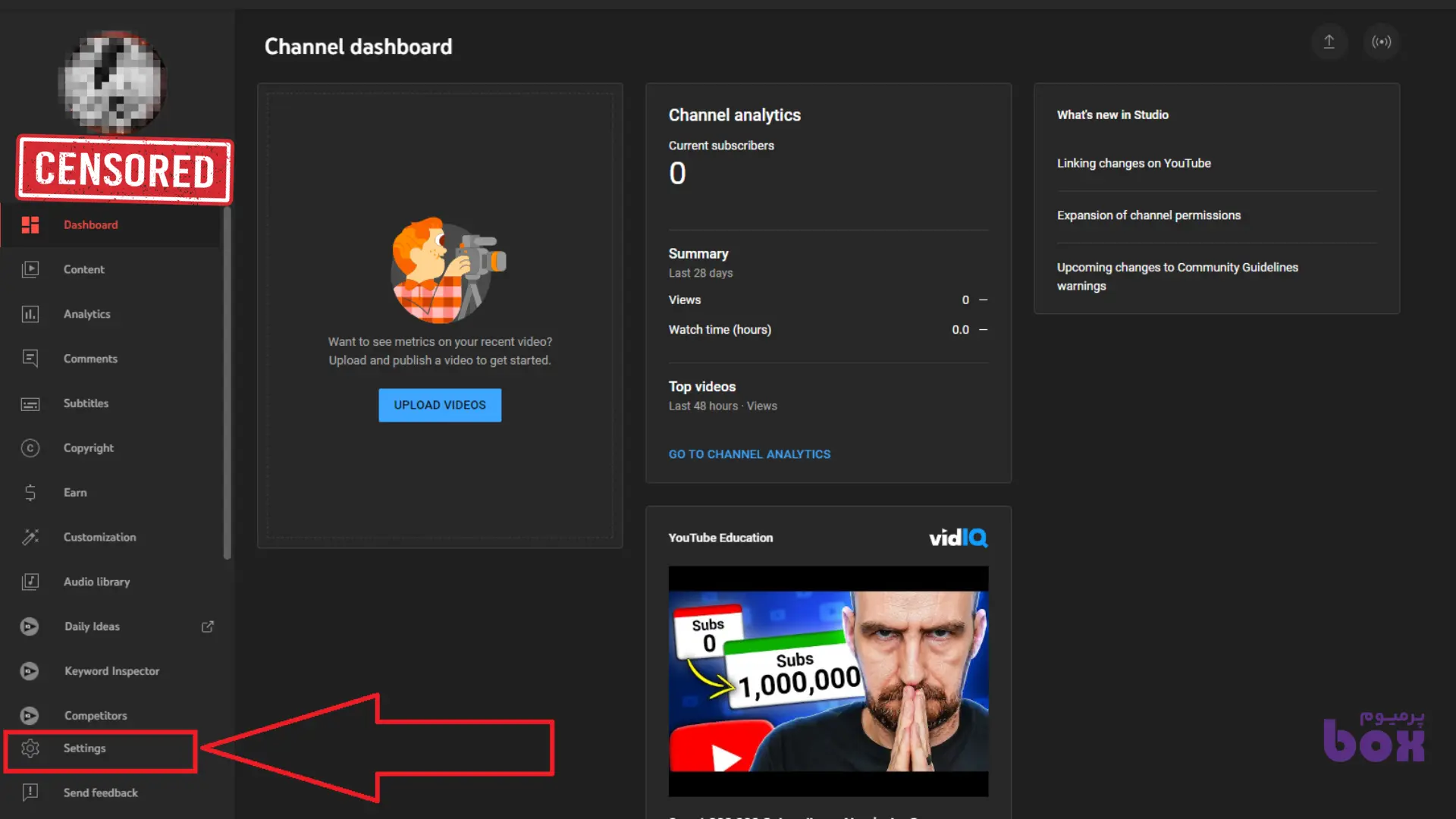Click the Subtitles icon in sidebar
The width and height of the screenshot is (1456, 819).
[30, 403]
